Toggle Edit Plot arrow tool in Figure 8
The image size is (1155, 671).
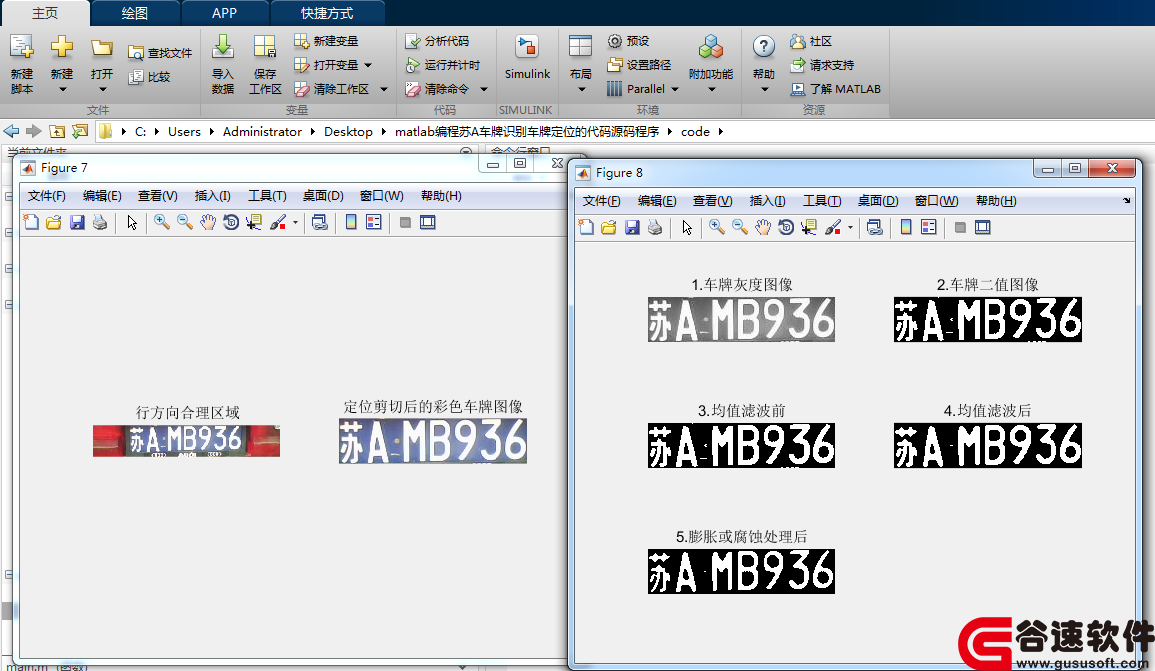[x=687, y=228]
